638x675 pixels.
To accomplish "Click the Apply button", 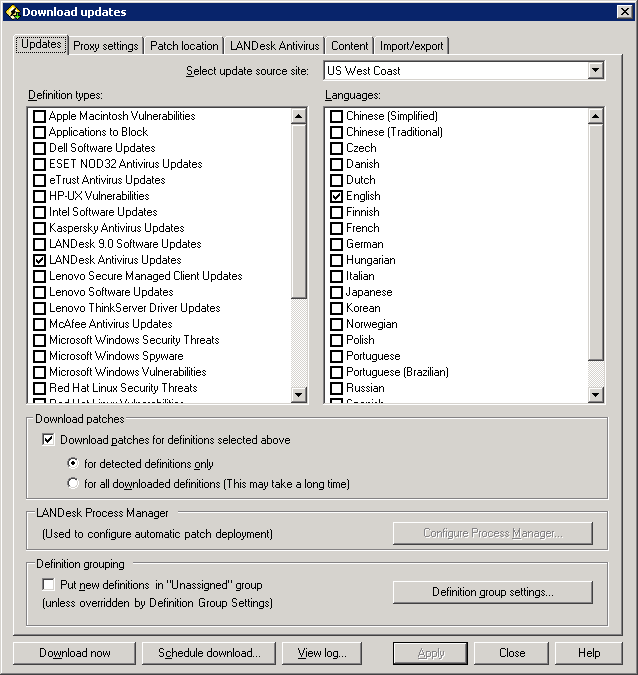I will 430,653.
